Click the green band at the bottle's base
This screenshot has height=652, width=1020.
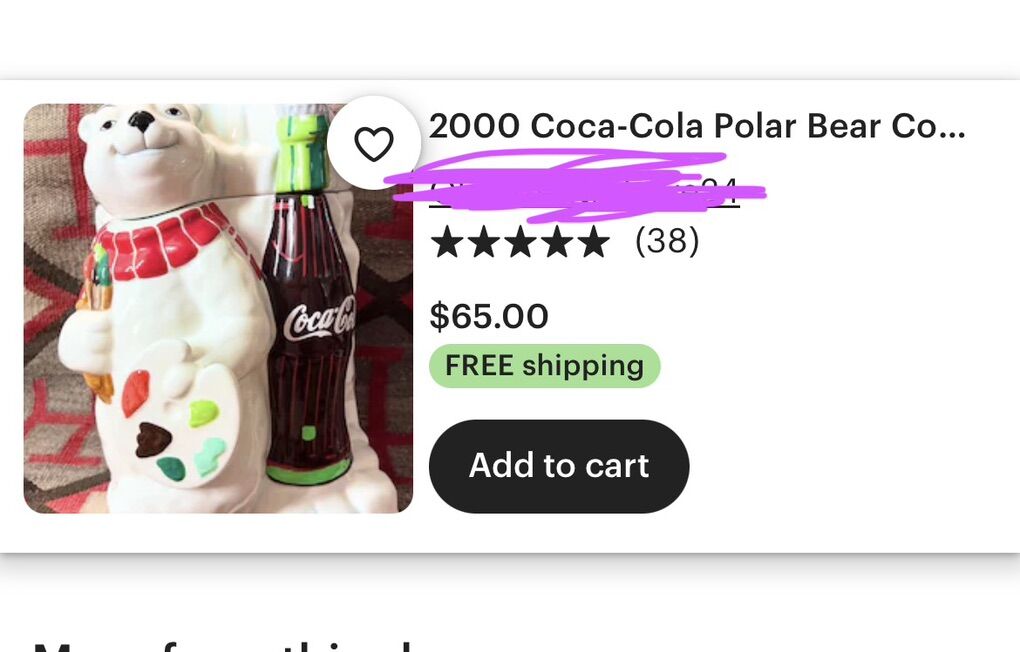tap(310, 470)
